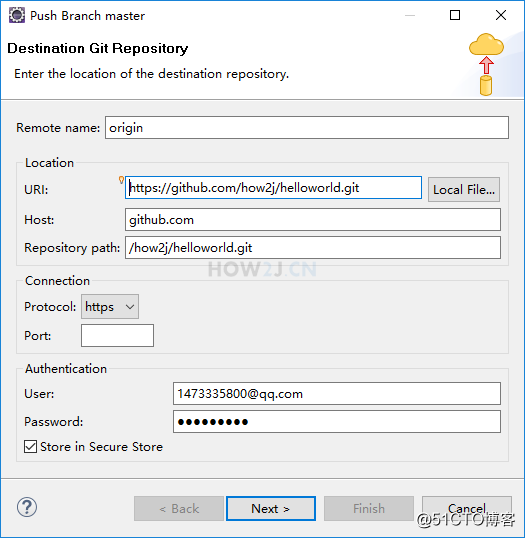Screen dimensions: 525x538
Task: Click the disabled Finish button
Action: [x=369, y=508]
